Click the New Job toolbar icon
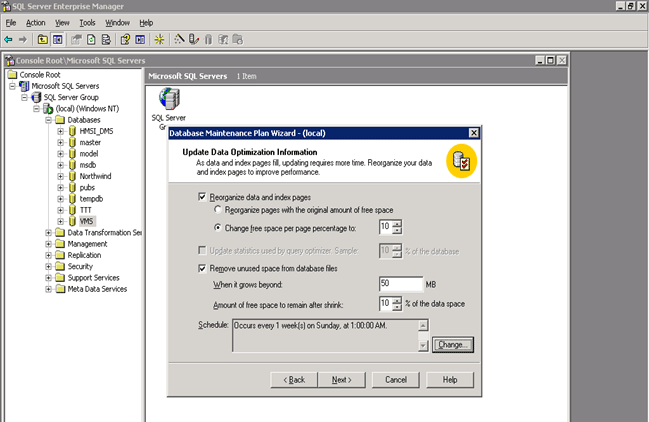This screenshot has height=422, width=649. point(238,40)
